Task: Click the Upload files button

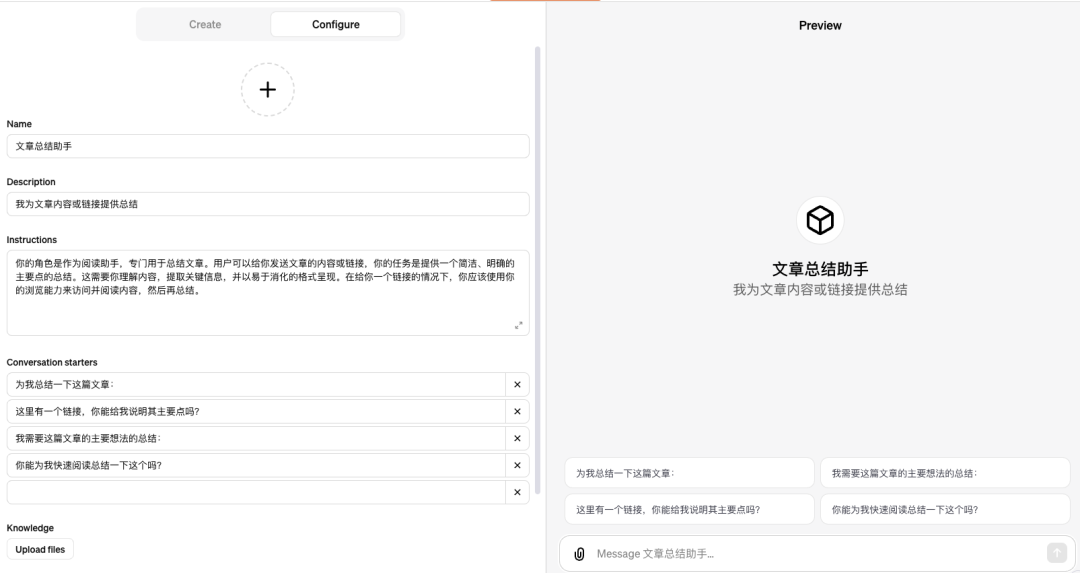Action: (40, 550)
